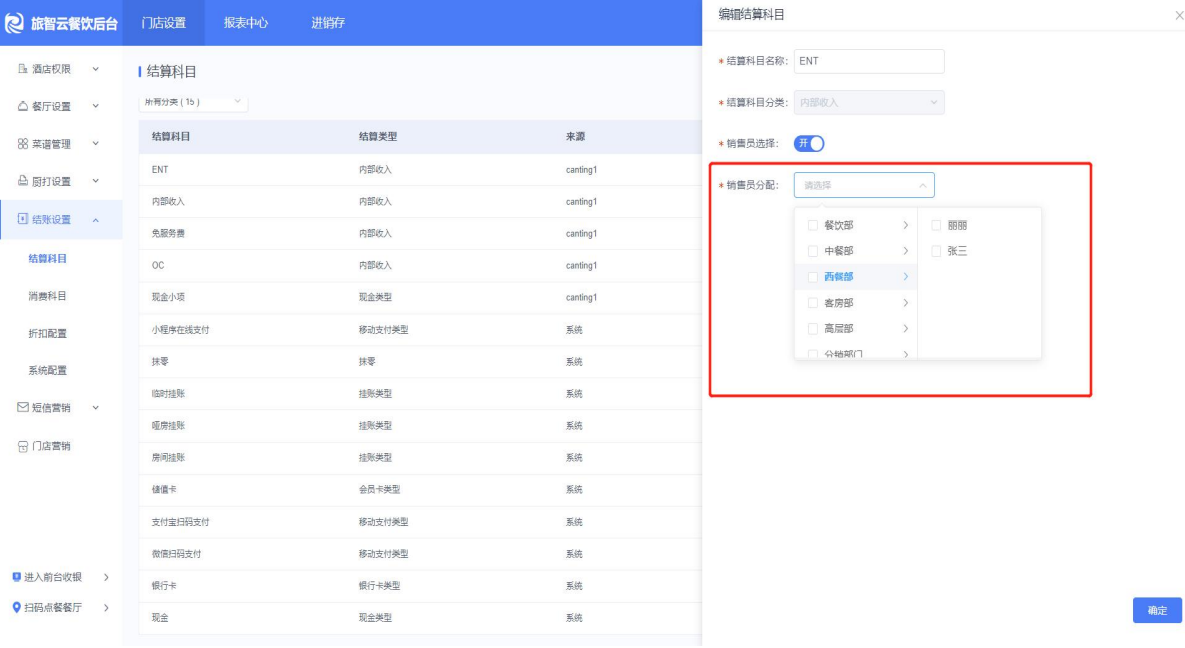This screenshot has width=1185, height=648.
Task: Check the 西餐部 checkbox
Action: (812, 277)
